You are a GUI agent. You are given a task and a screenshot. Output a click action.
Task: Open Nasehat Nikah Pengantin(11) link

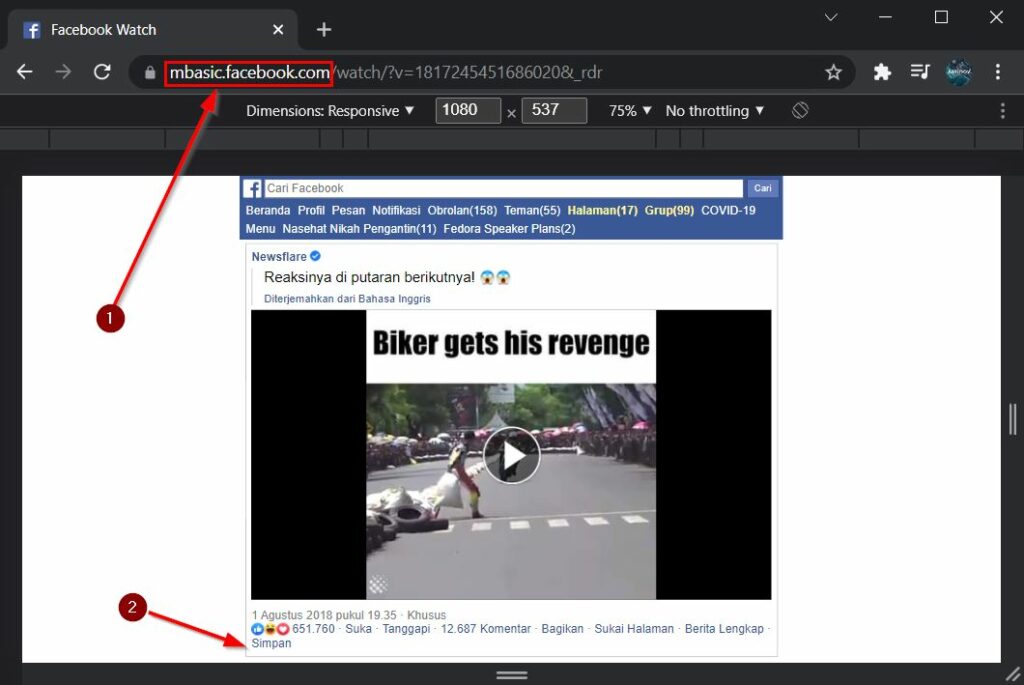coord(359,229)
